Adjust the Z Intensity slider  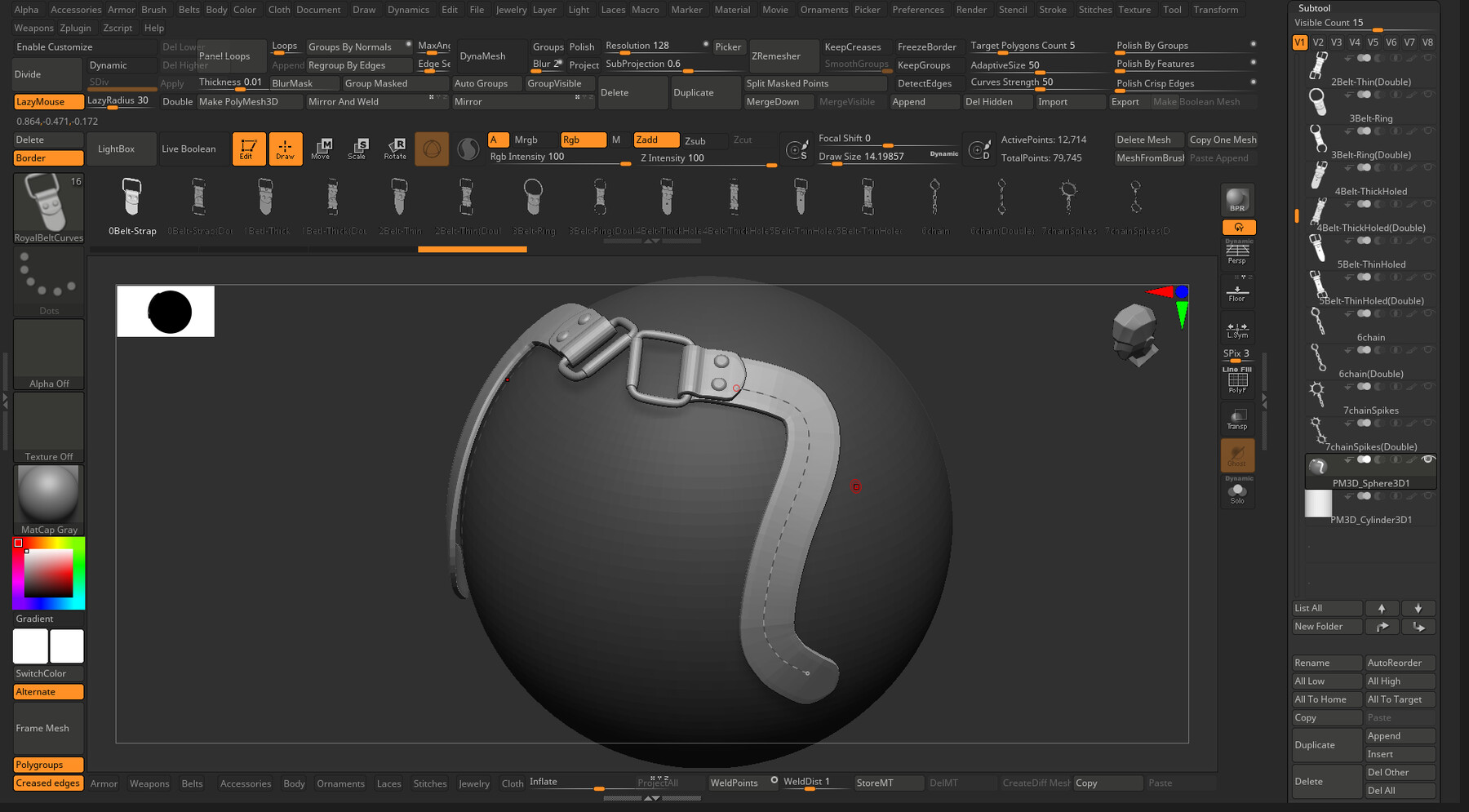pos(708,158)
